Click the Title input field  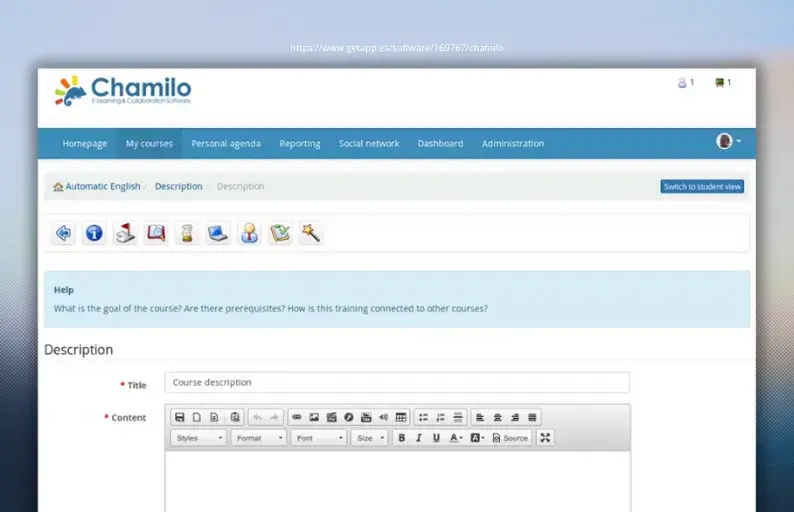[x=397, y=382]
